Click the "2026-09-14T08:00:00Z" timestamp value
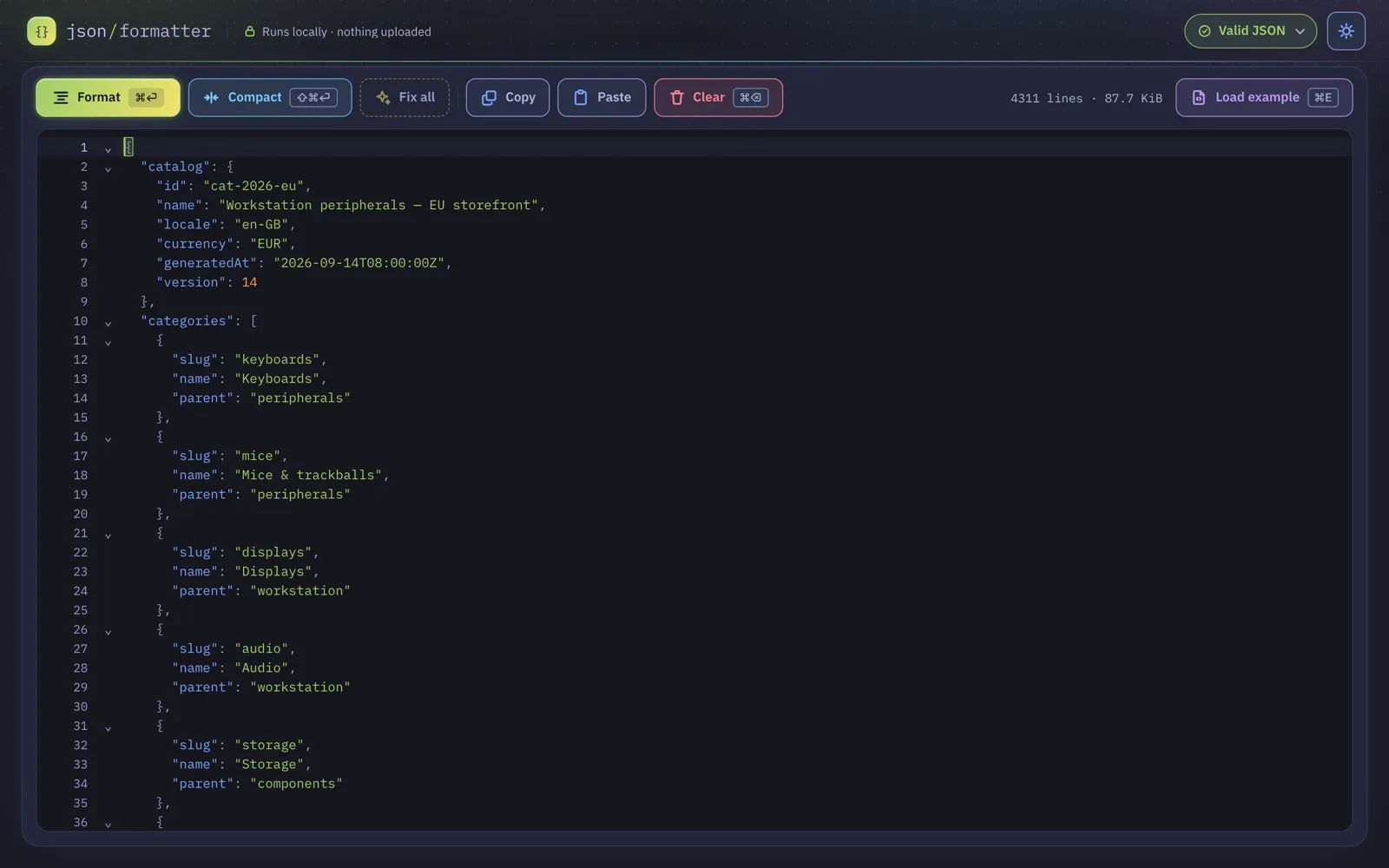The image size is (1389, 868). click(359, 263)
